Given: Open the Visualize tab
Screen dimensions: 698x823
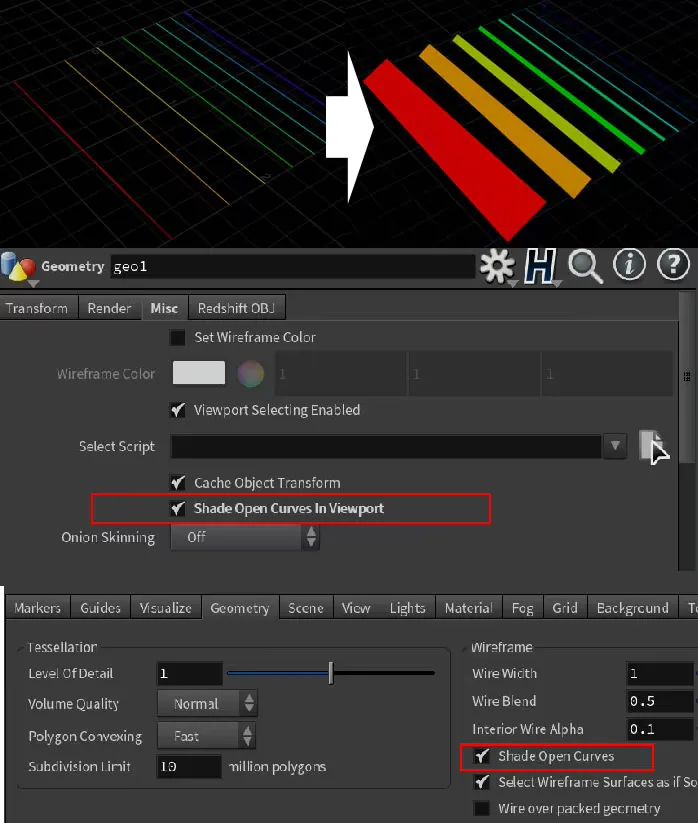Looking at the screenshot, I should pos(165,608).
